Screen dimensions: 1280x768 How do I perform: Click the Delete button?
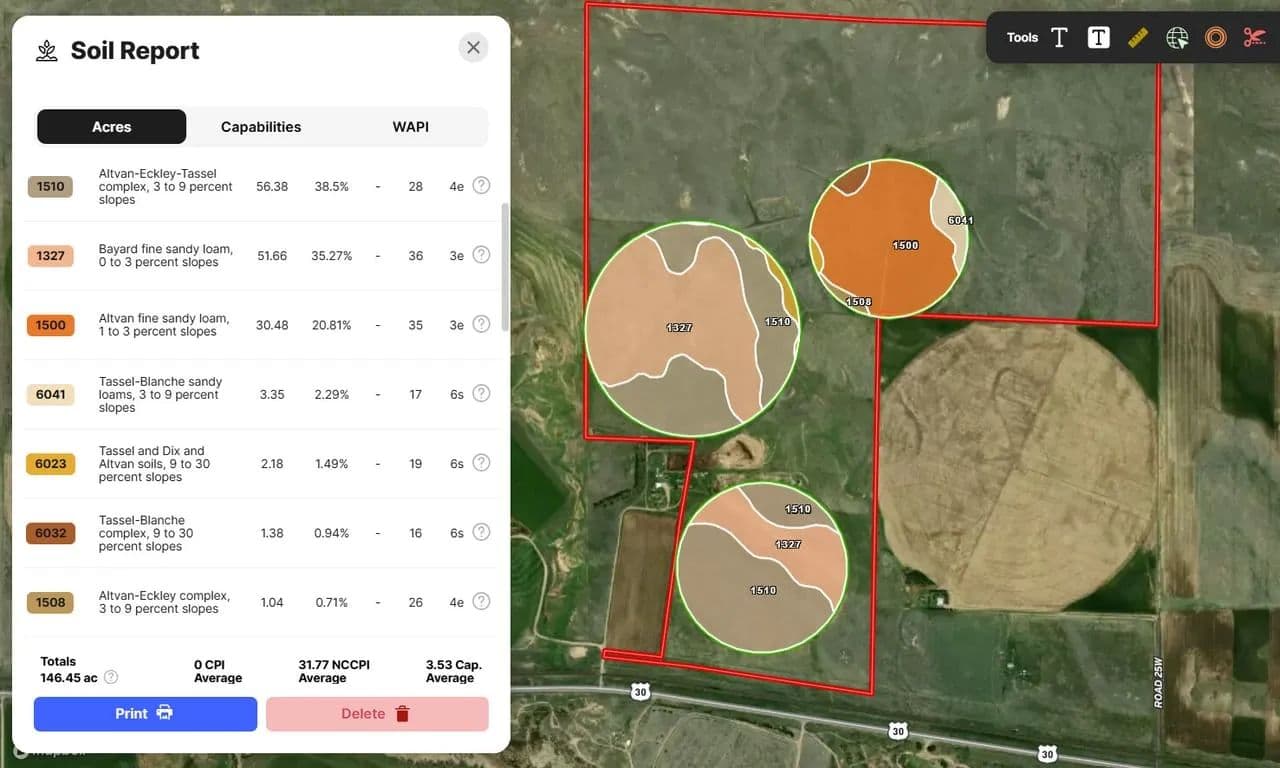377,714
